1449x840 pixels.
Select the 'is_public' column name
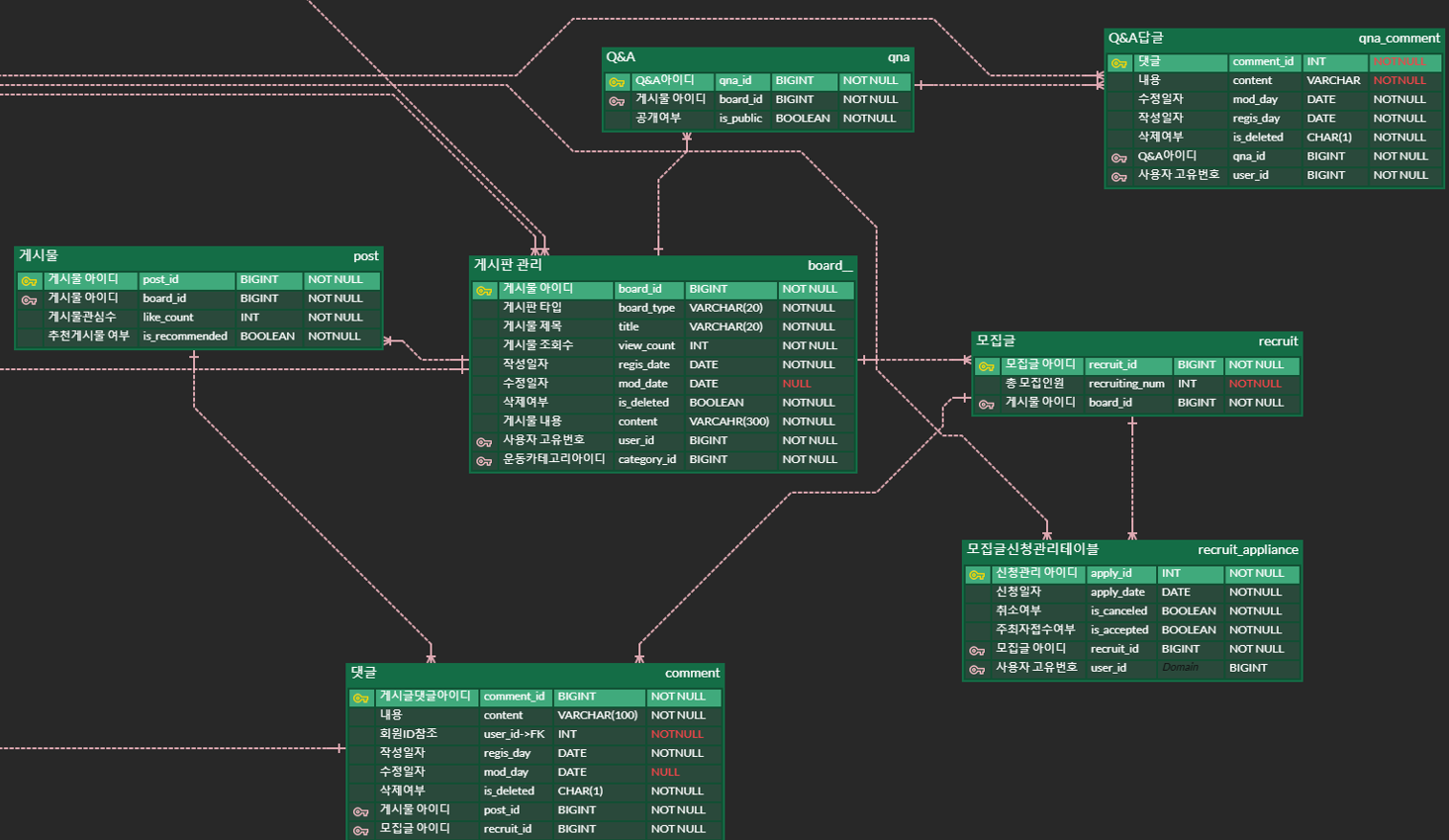tap(740, 119)
